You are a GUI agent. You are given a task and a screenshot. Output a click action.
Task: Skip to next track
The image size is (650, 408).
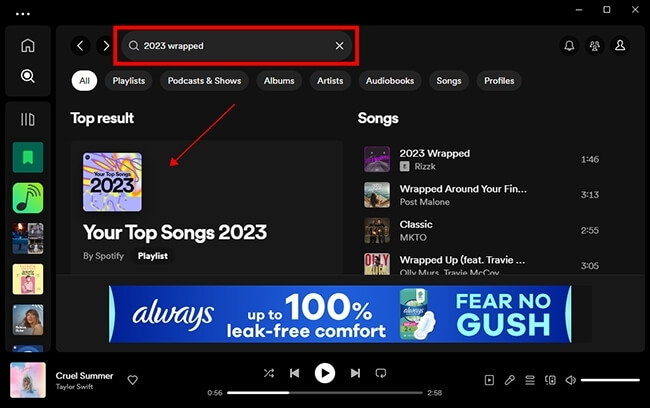tap(355, 373)
